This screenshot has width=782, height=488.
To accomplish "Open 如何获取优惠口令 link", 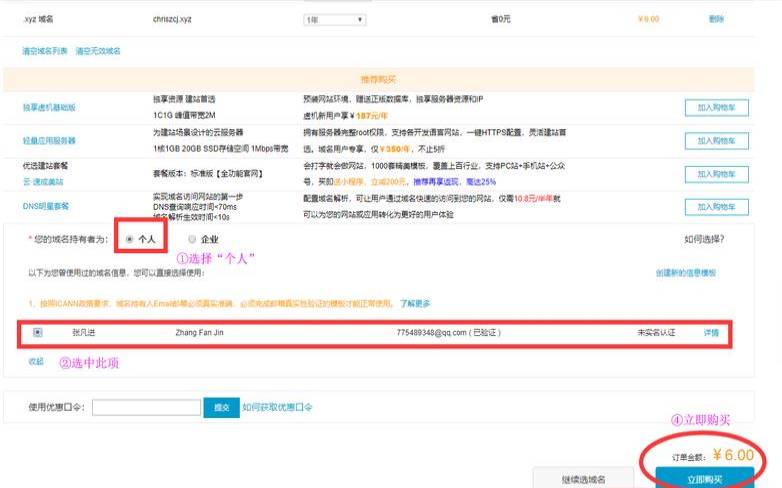I will (277, 407).
